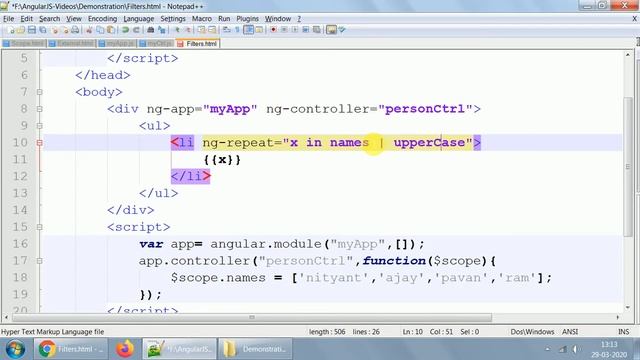Click the New file toolbar icon
Screen dimensions: 640x360
point(11,30)
